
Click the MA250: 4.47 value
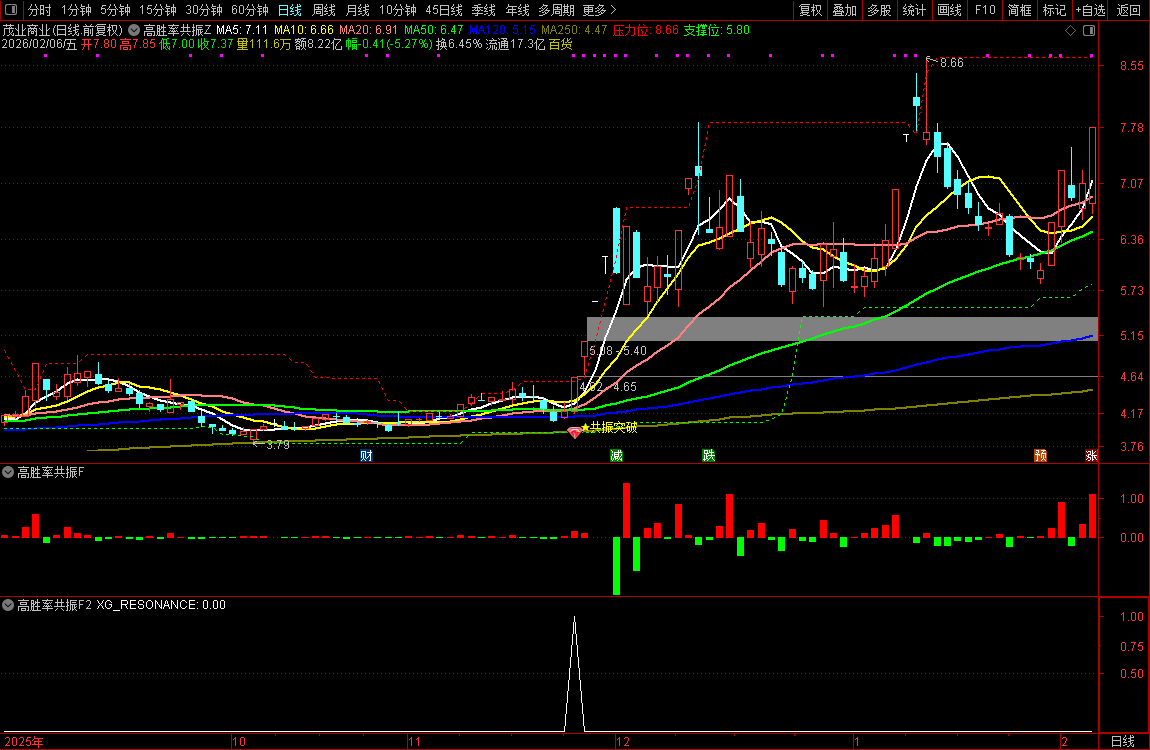coord(574,30)
